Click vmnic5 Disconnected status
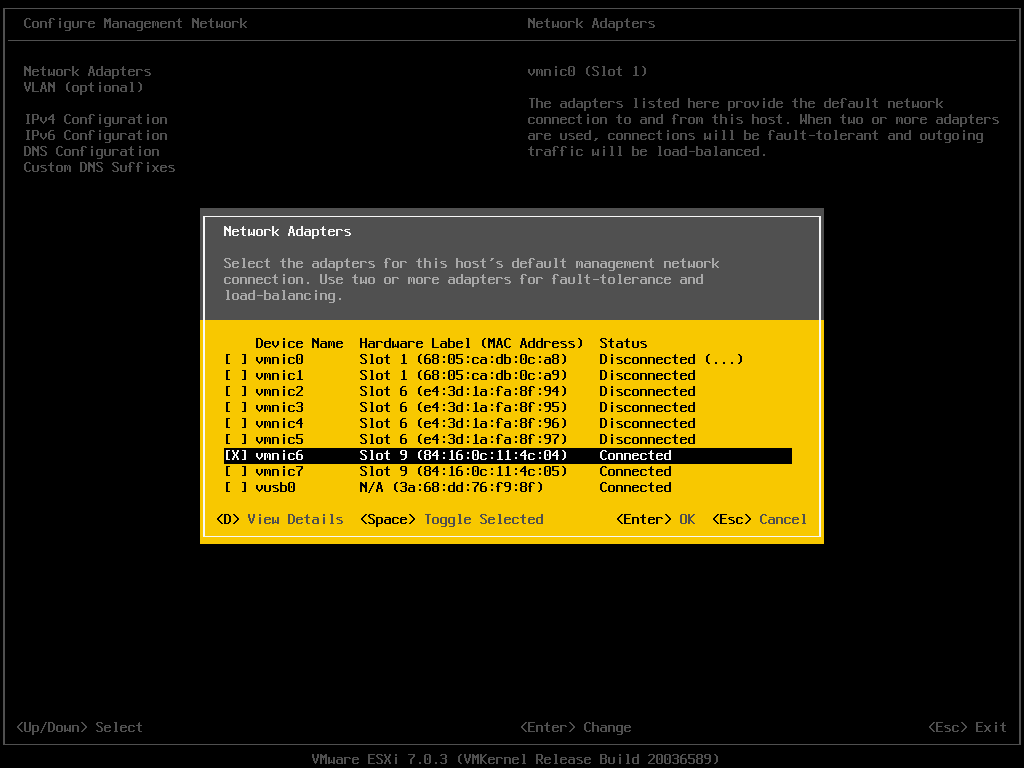The image size is (1024, 768). tap(647, 440)
